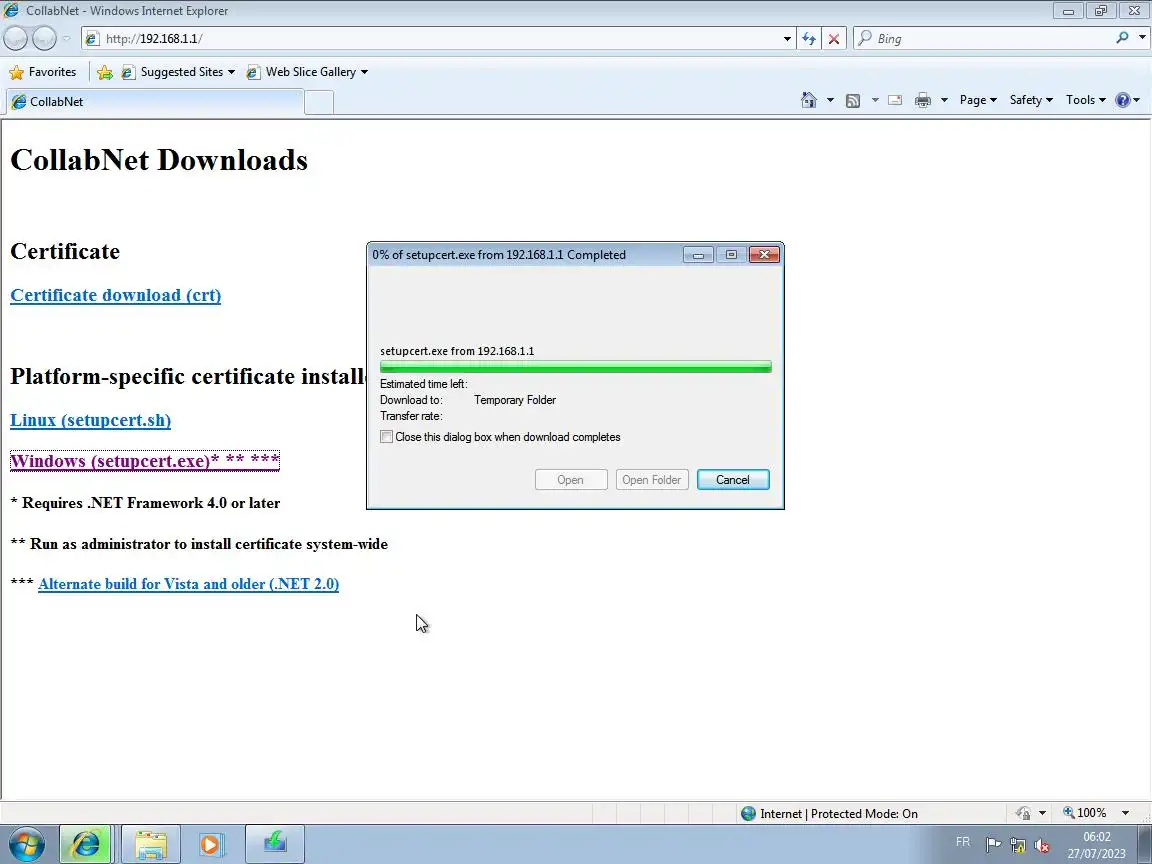
Task: Click the page icon in address bar
Action: click(92, 38)
